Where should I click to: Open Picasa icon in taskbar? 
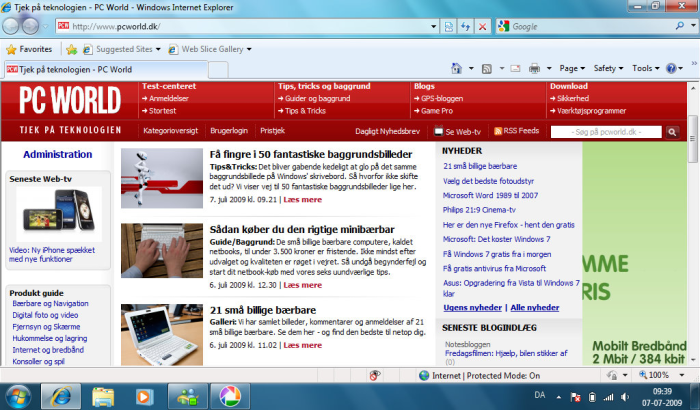click(x=230, y=396)
